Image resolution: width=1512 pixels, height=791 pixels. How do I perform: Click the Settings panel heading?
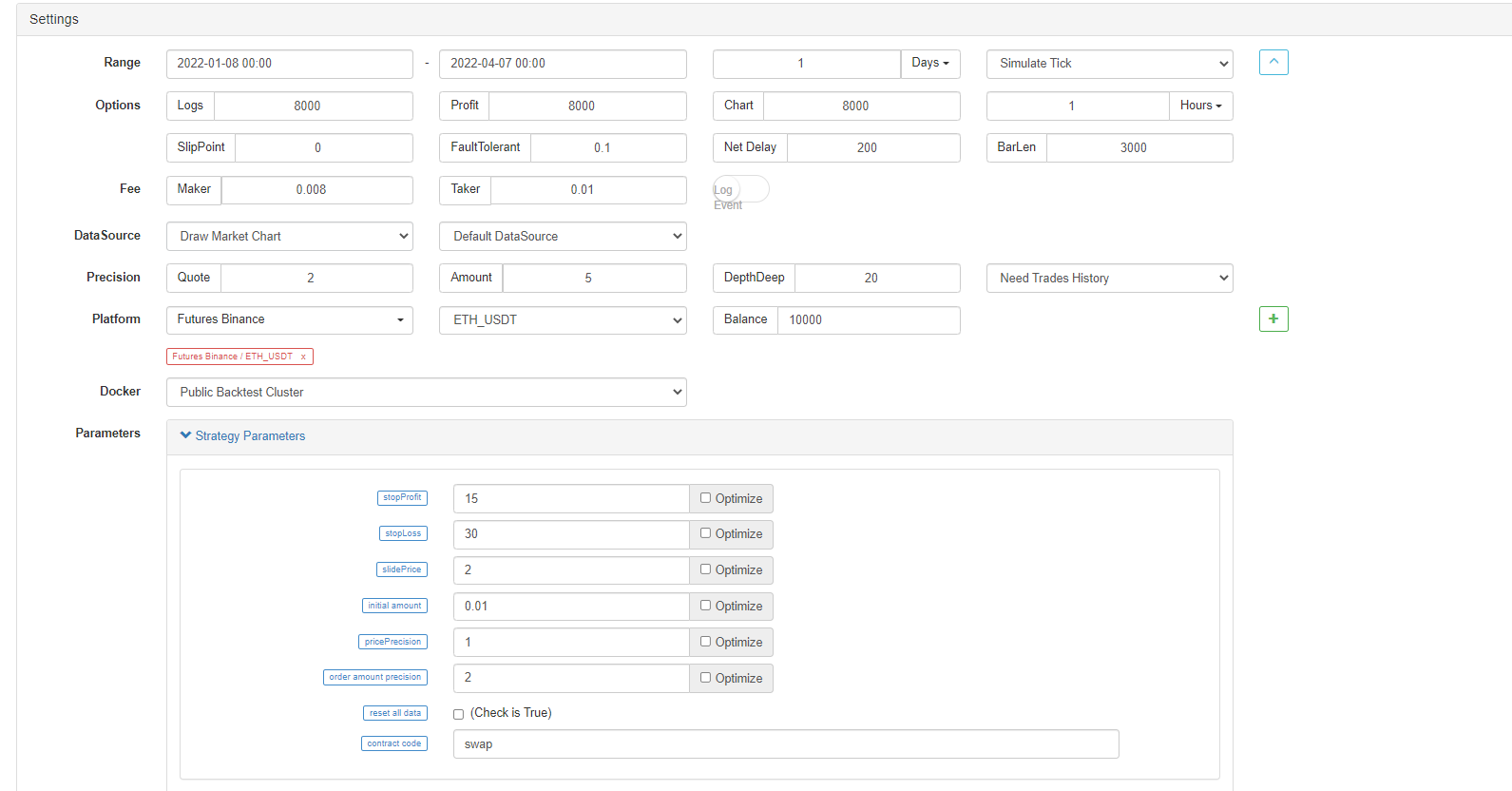pyautogui.click(x=54, y=19)
